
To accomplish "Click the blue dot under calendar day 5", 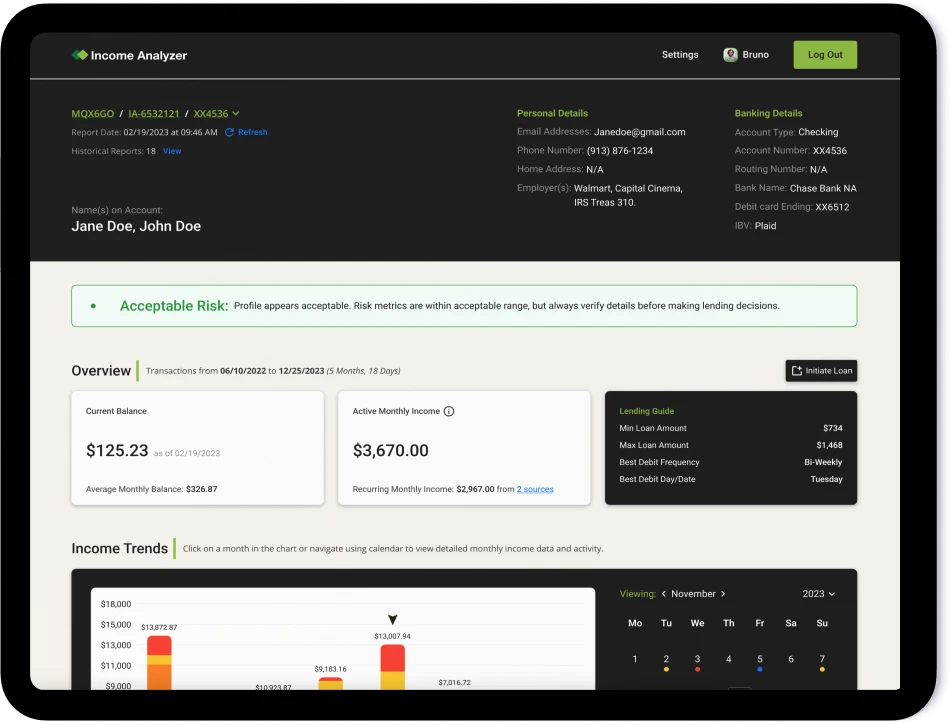I will click(760, 668).
